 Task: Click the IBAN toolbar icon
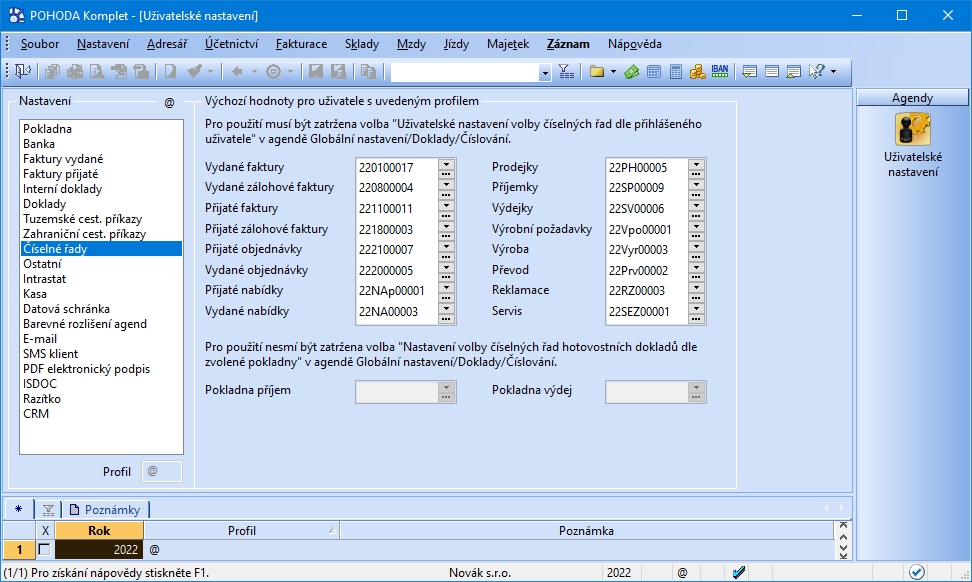[x=720, y=71]
